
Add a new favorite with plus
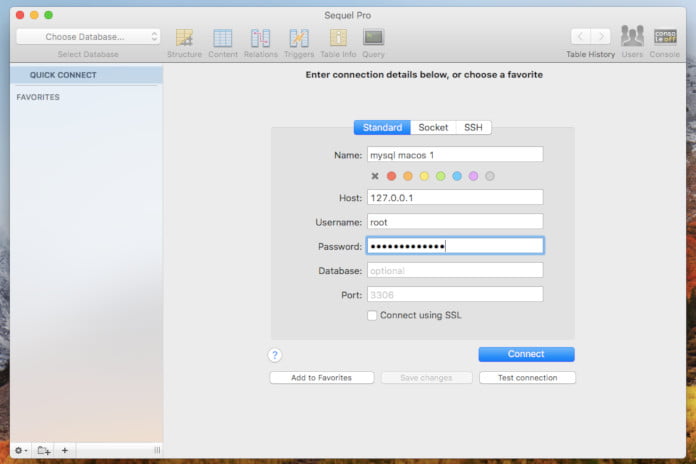[x=65, y=450]
